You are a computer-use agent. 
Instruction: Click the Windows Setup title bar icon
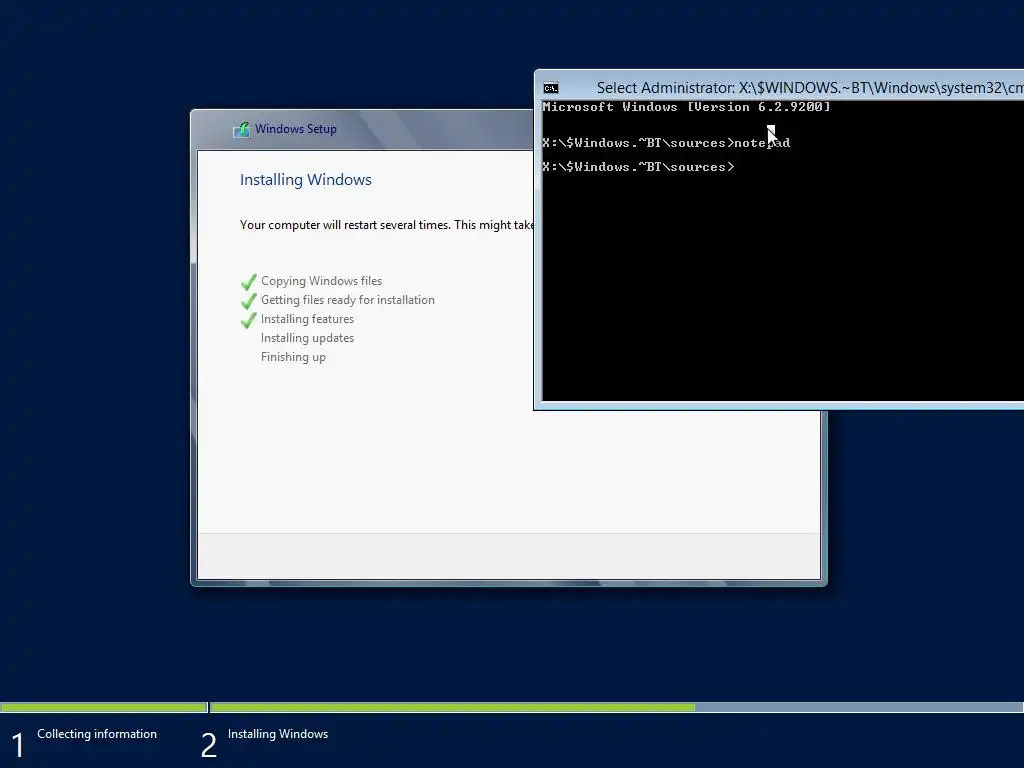242,129
